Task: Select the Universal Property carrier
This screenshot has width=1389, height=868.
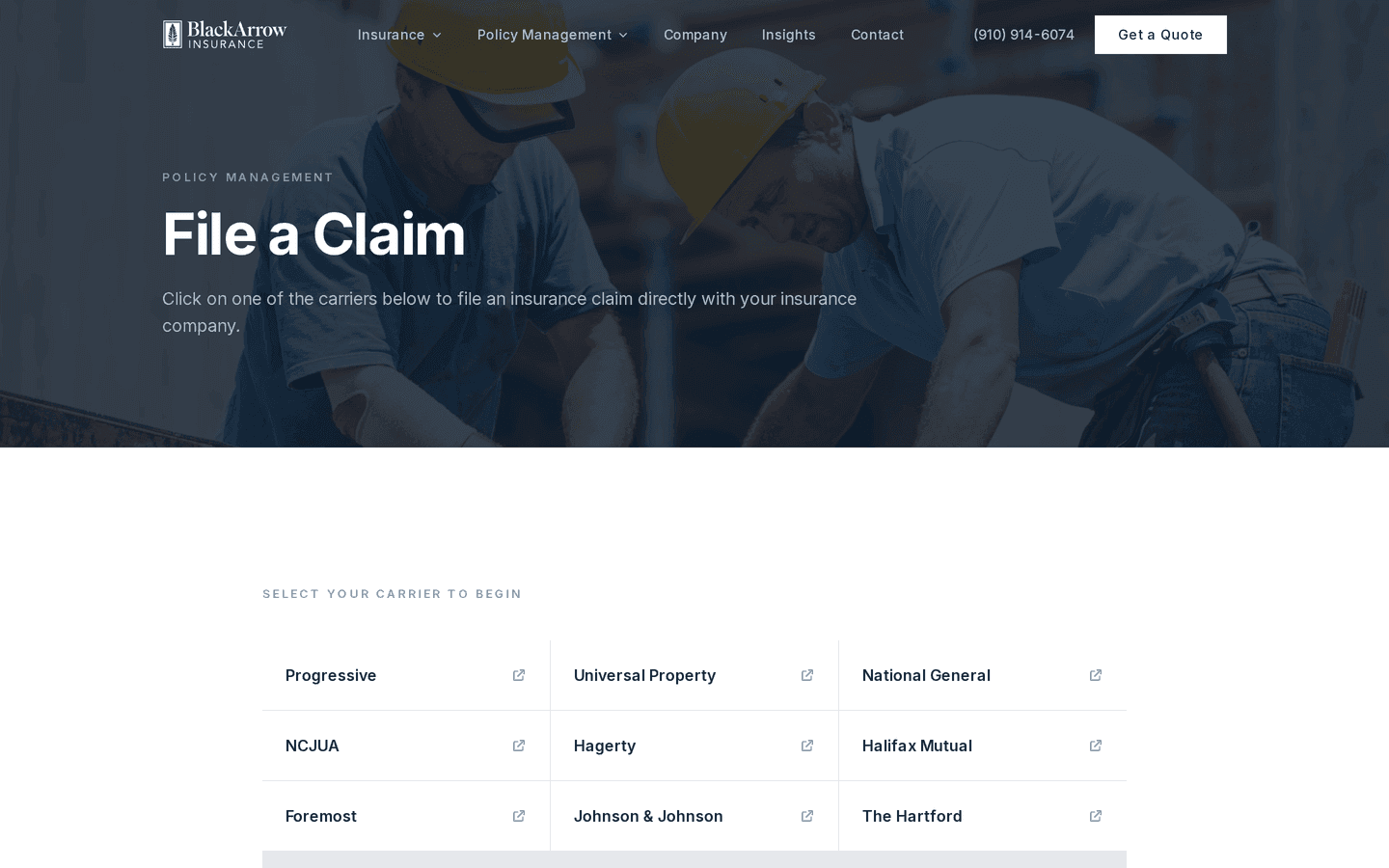Action: pyautogui.click(x=694, y=675)
